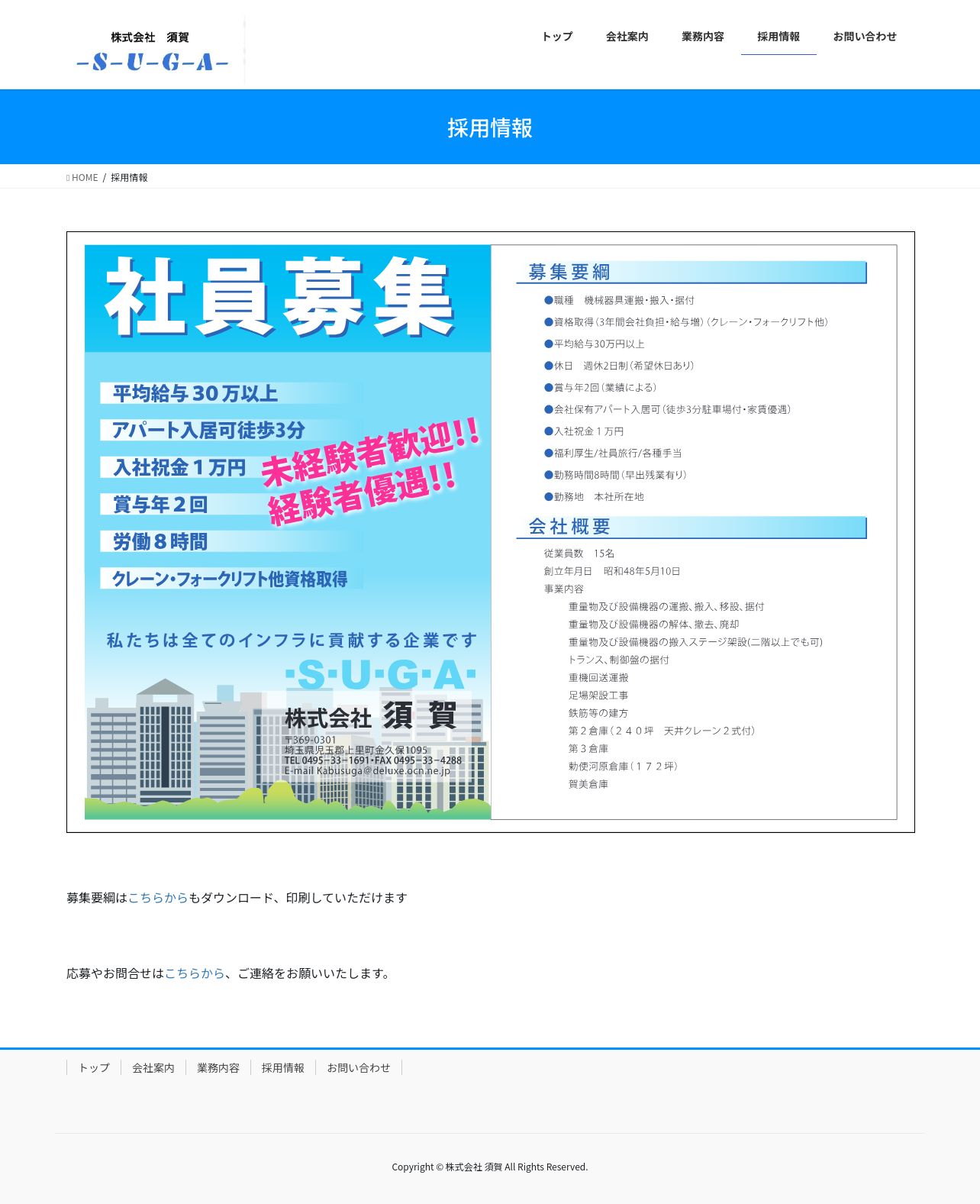The width and height of the screenshot is (980, 1204).
Task: Open 会社案内 link in the footer
Action: click(x=153, y=1068)
